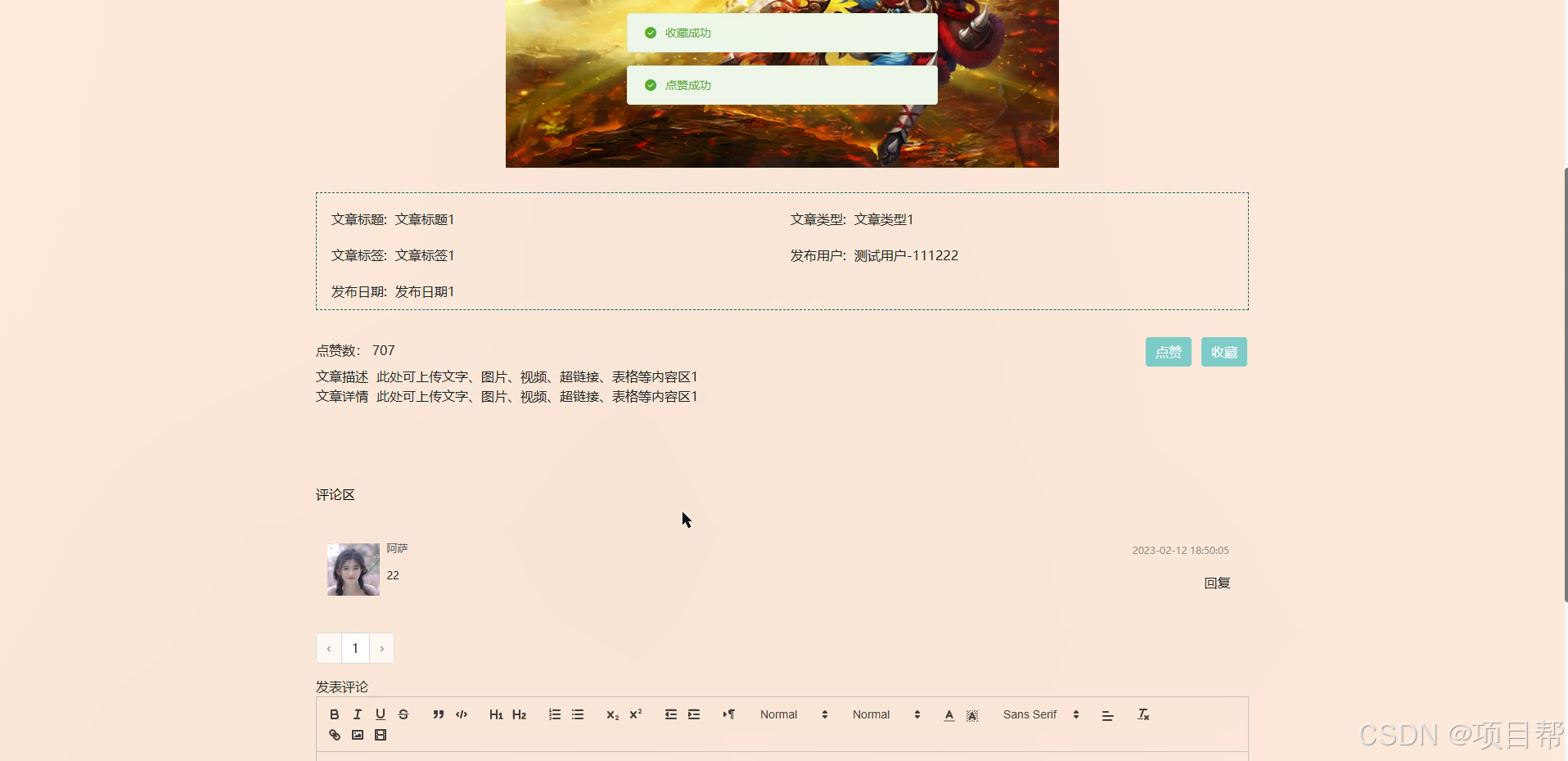Viewport: 1568px width, 761px height.
Task: Toggle underline formatting in comment editor
Action: click(x=380, y=714)
